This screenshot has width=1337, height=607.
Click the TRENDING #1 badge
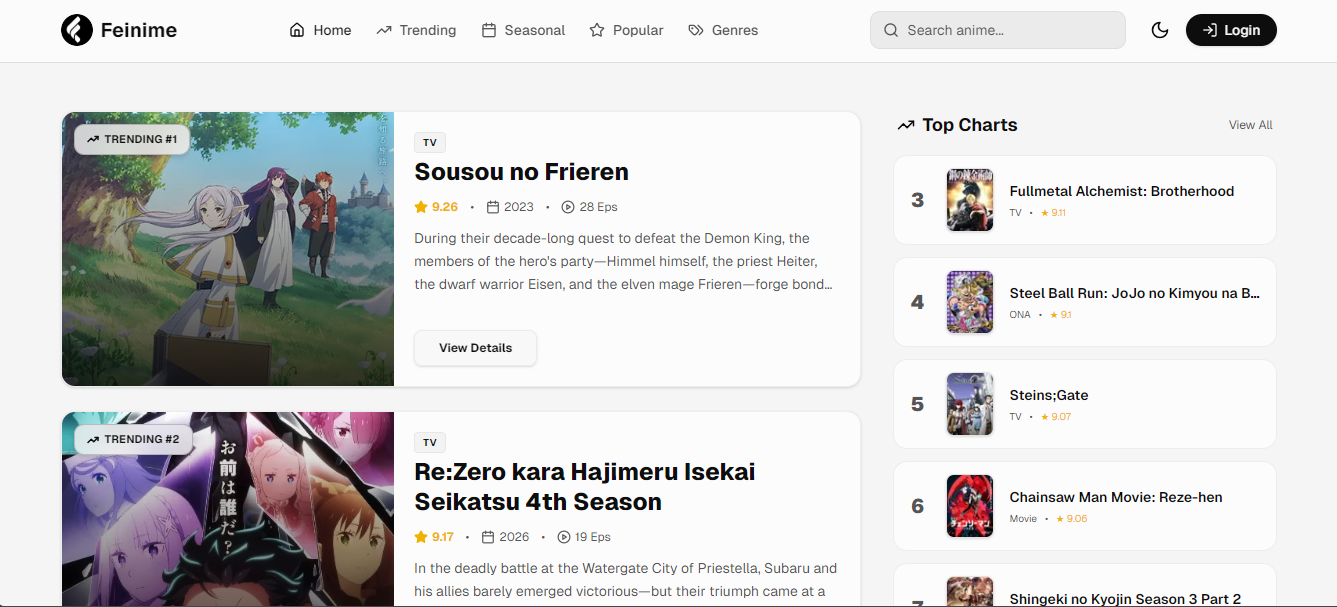(132, 139)
